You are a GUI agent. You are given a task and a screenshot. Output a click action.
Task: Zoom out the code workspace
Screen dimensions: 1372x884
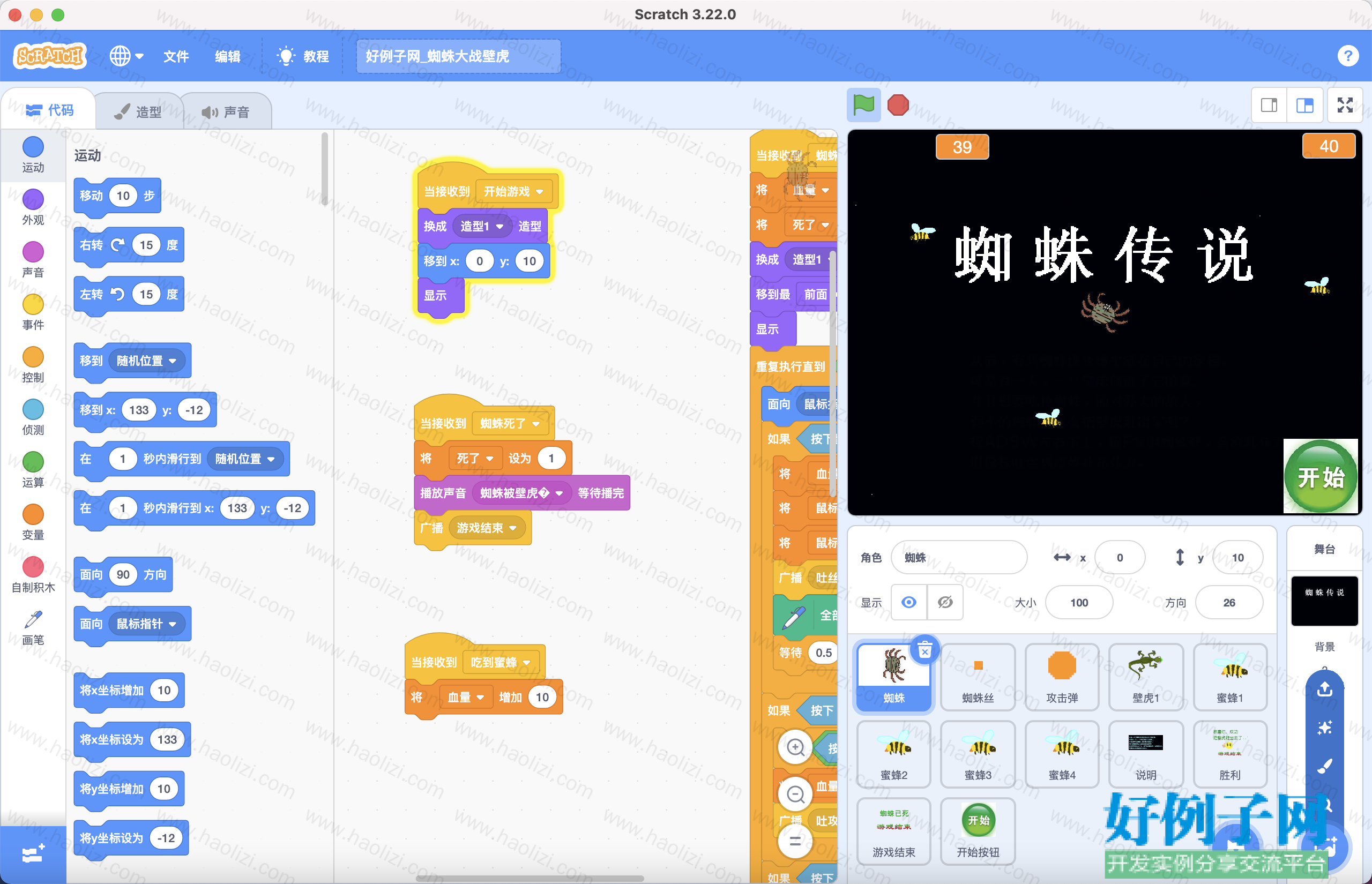click(x=795, y=794)
